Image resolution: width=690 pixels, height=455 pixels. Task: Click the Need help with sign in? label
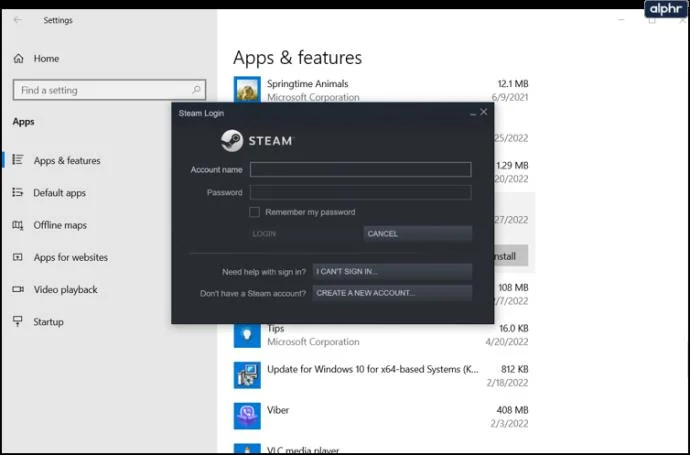264,272
